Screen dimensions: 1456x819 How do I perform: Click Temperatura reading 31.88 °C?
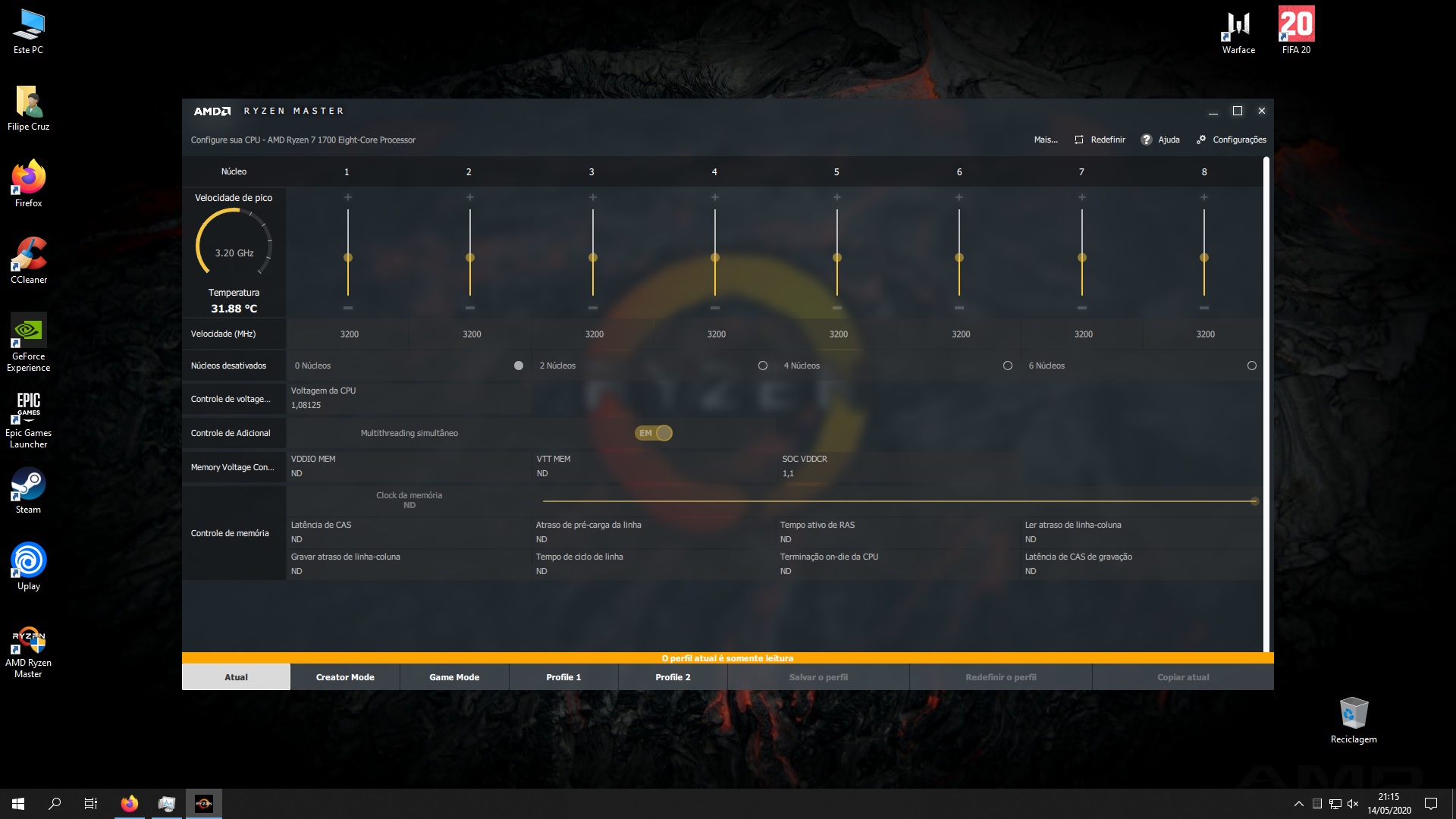234,309
